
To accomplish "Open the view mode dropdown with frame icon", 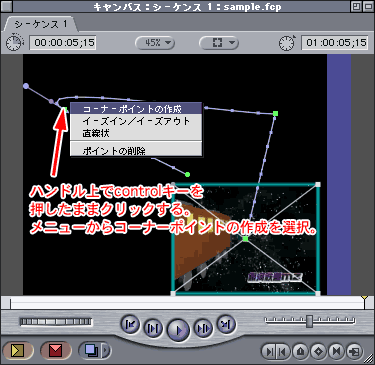I will click(x=219, y=43).
